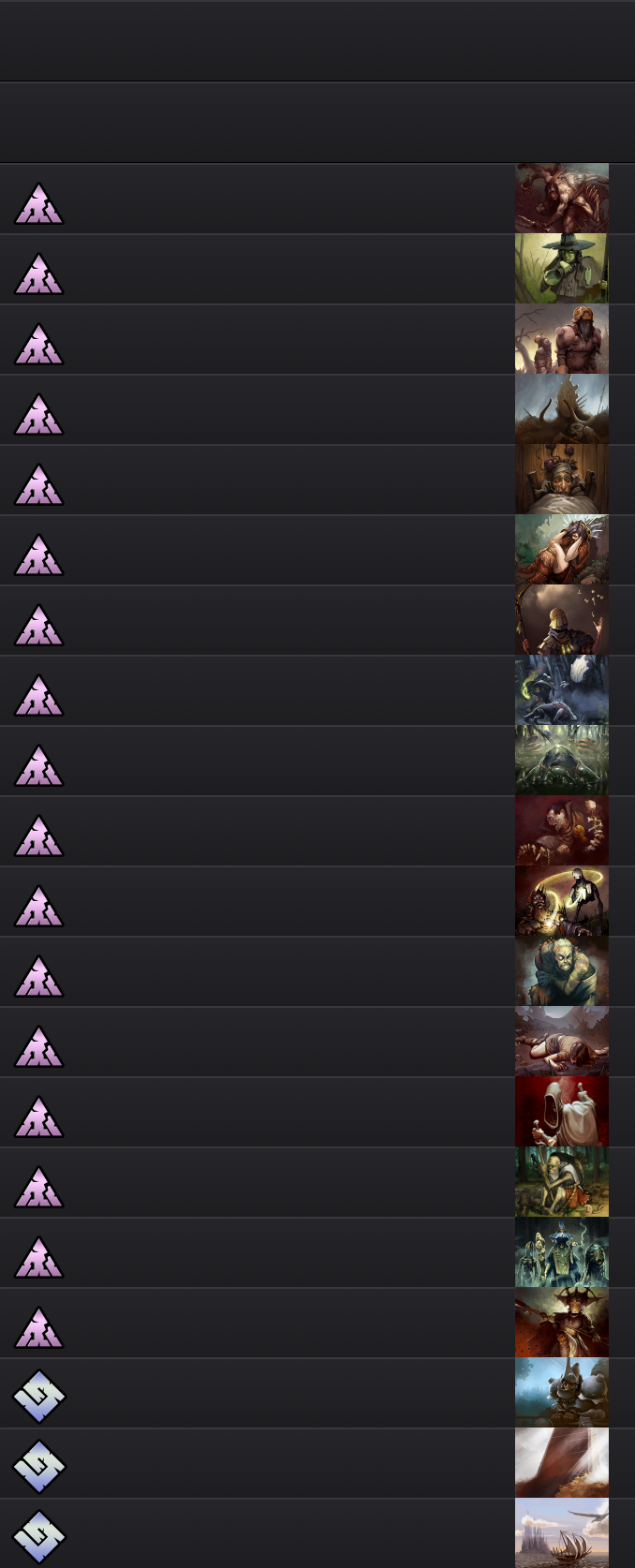Open the swamp toad creature thumbnail
The height and width of the screenshot is (1568, 635).
click(x=562, y=761)
